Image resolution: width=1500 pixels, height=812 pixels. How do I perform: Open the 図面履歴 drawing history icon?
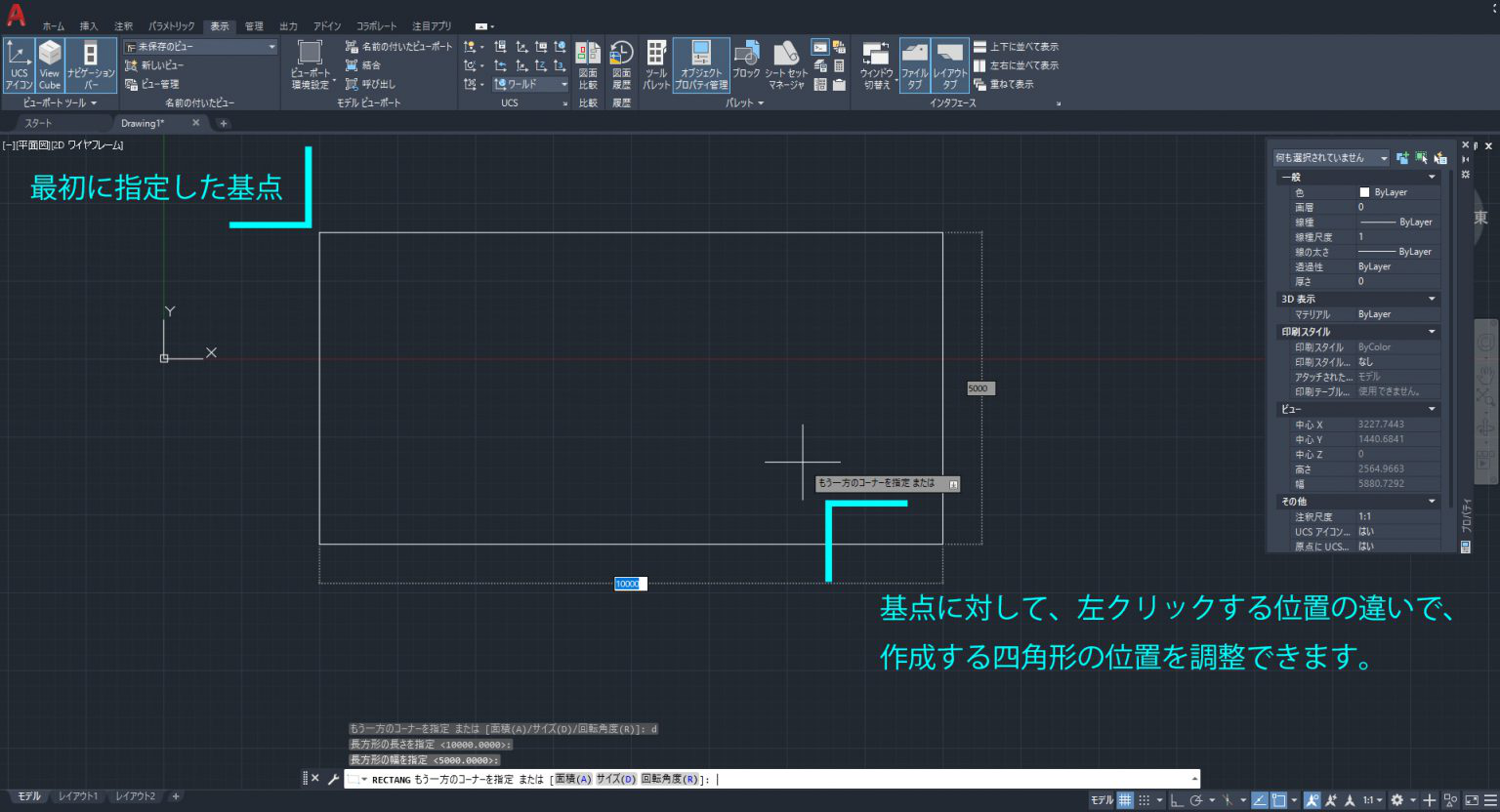pyautogui.click(x=621, y=65)
